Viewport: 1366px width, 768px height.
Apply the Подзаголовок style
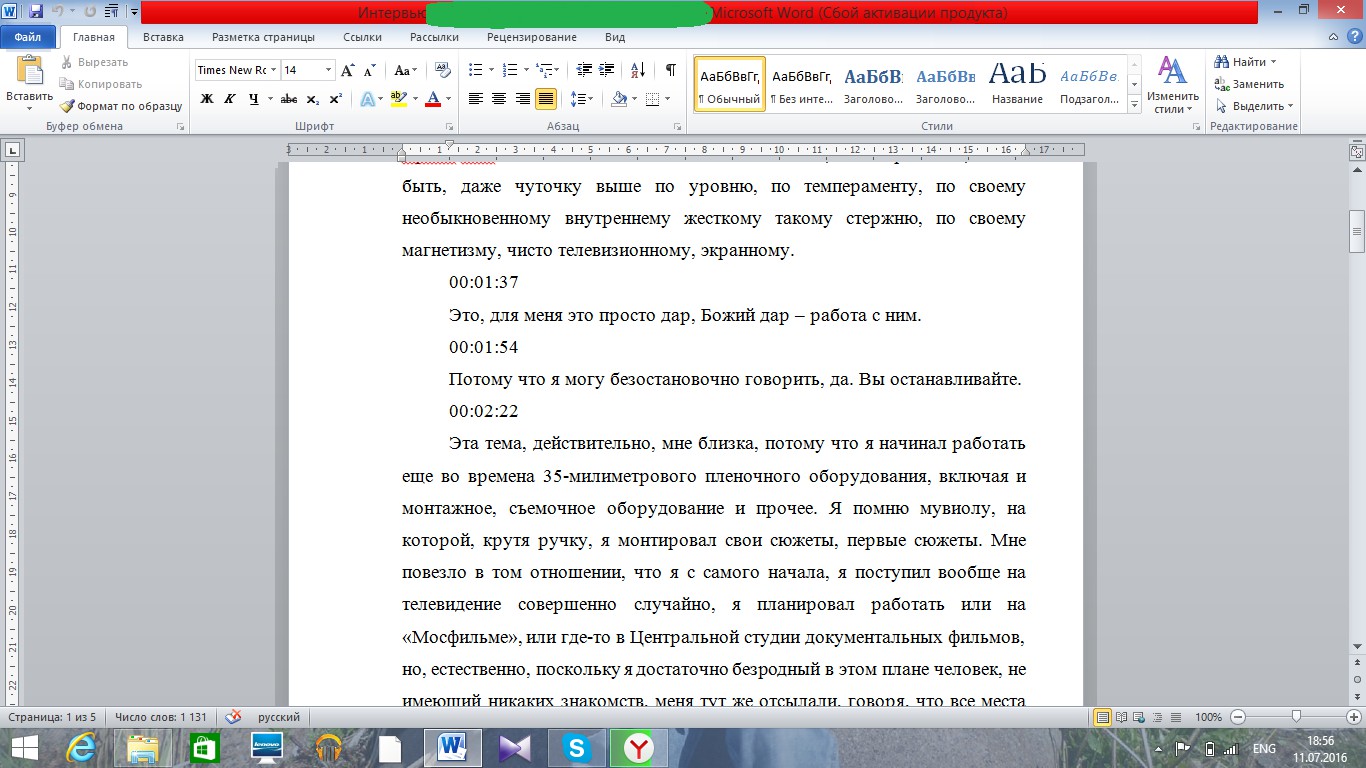click(1089, 84)
